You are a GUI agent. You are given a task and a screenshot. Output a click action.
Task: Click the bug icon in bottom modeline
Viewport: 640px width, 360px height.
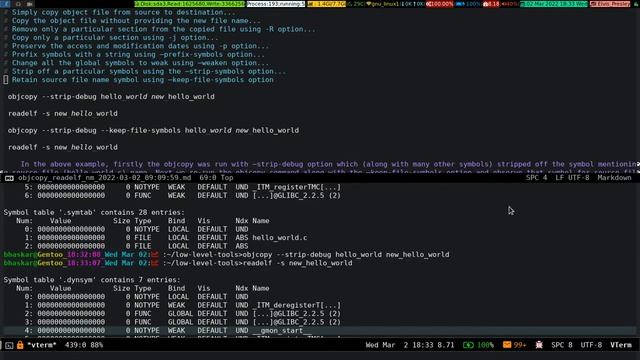click(539, 345)
